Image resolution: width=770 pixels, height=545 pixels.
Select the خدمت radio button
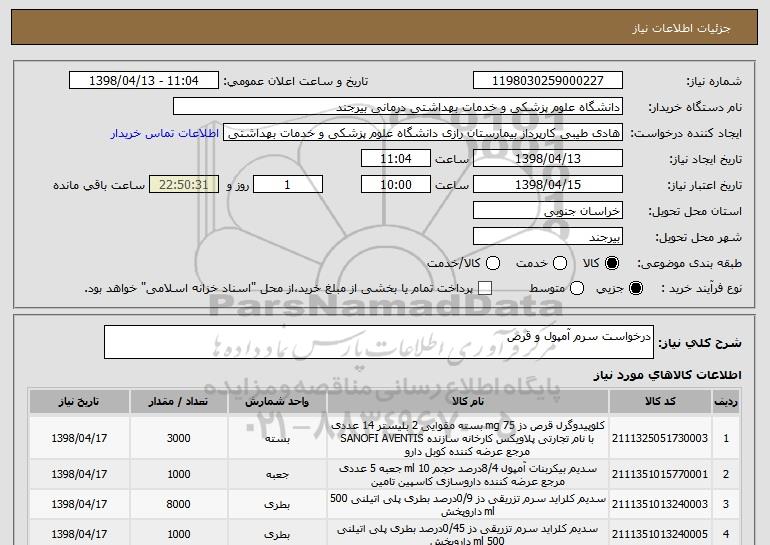click(560, 263)
